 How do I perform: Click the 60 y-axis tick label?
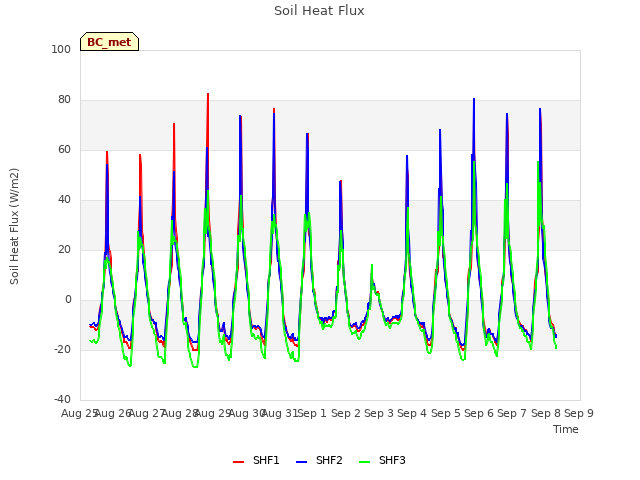pos(64,149)
